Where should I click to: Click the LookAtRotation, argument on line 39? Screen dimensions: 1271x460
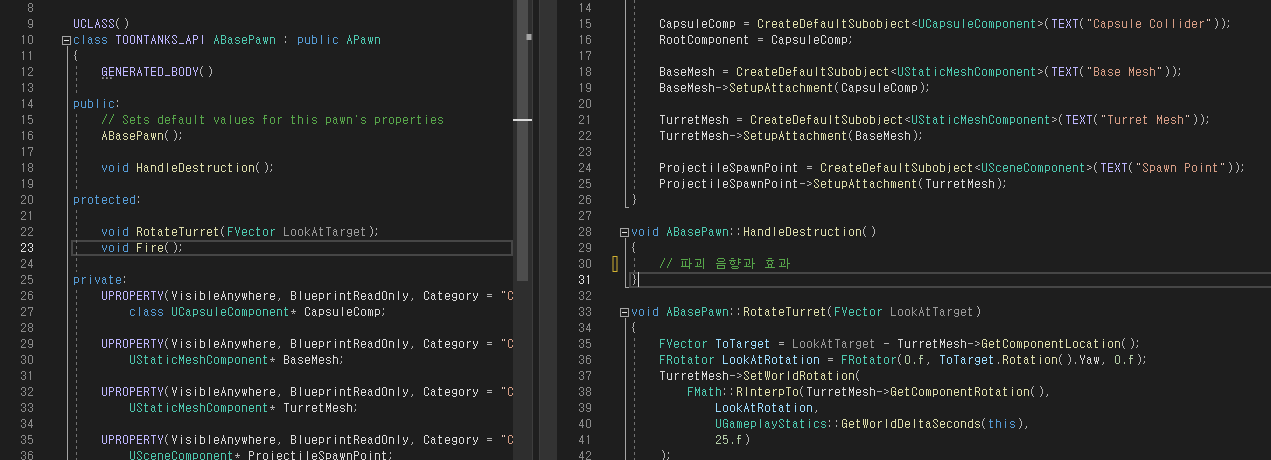(766, 408)
